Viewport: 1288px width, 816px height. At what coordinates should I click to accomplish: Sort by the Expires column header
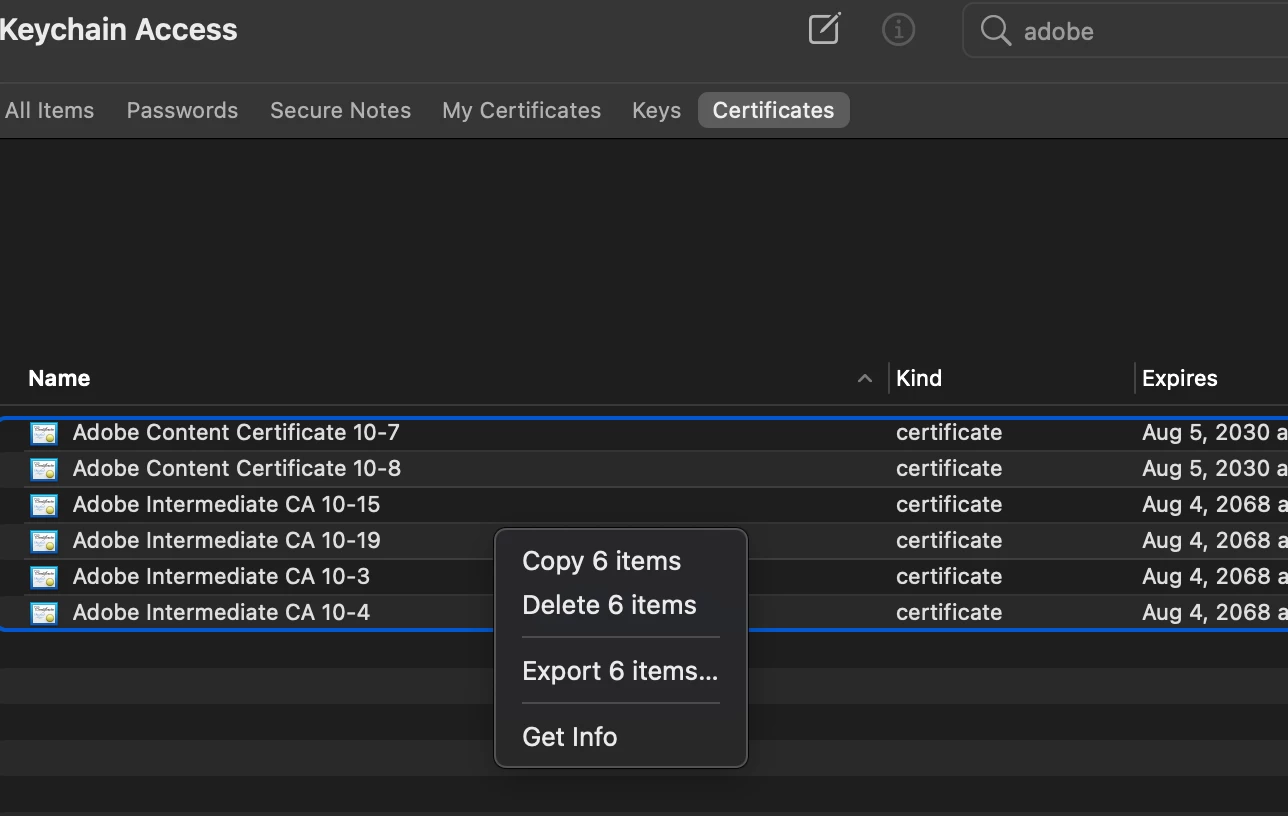coord(1180,378)
